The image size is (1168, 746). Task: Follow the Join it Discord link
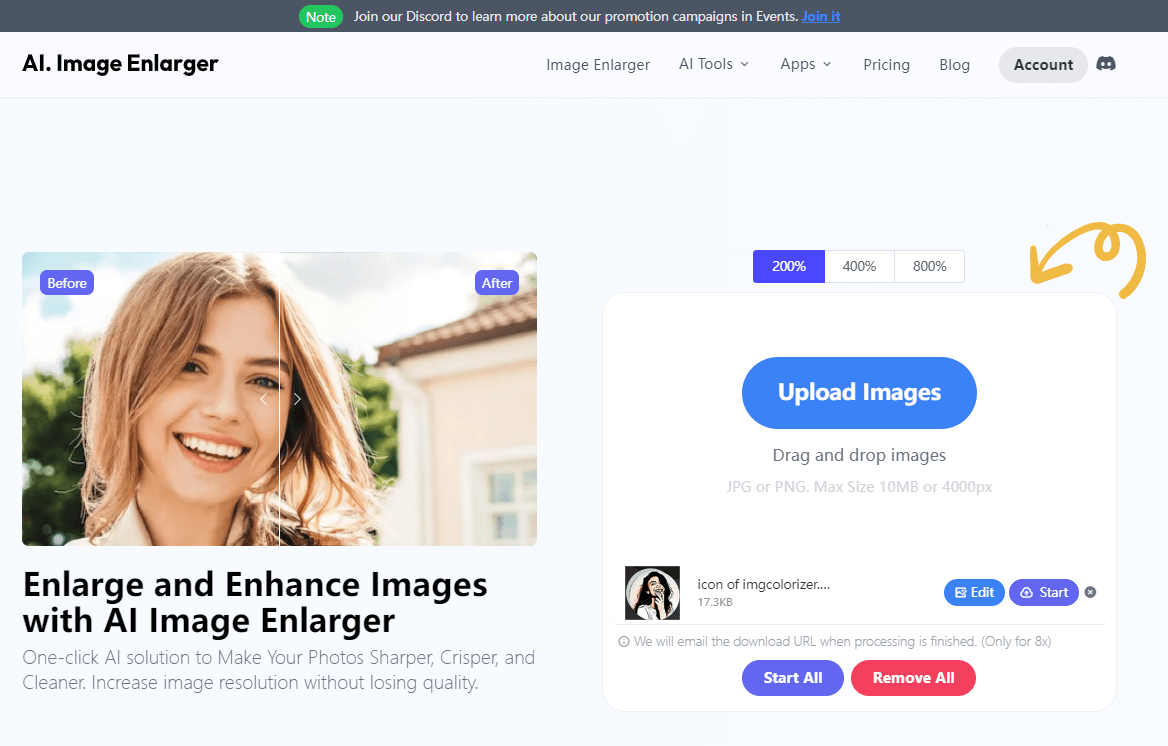click(x=820, y=16)
